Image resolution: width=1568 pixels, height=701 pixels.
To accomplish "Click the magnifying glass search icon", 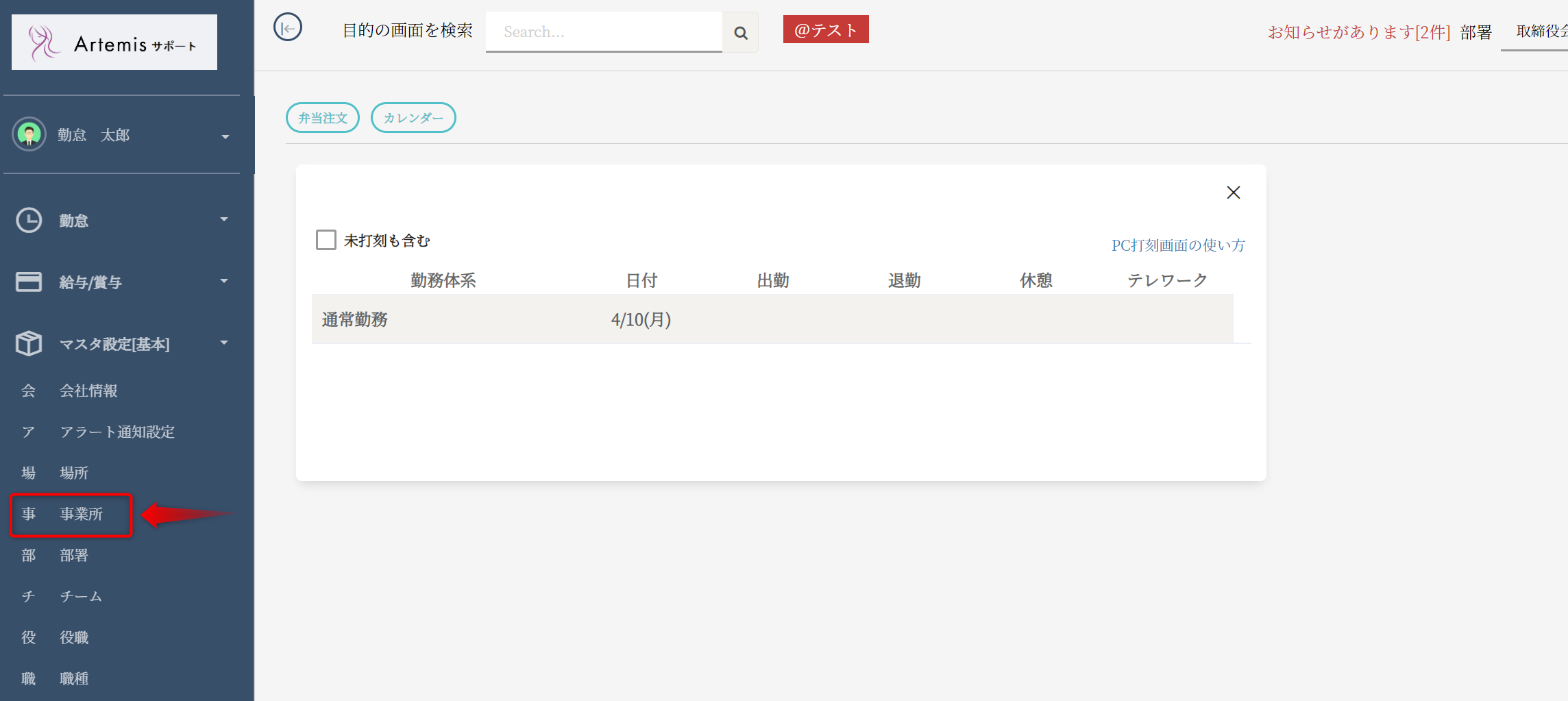I will tap(740, 32).
